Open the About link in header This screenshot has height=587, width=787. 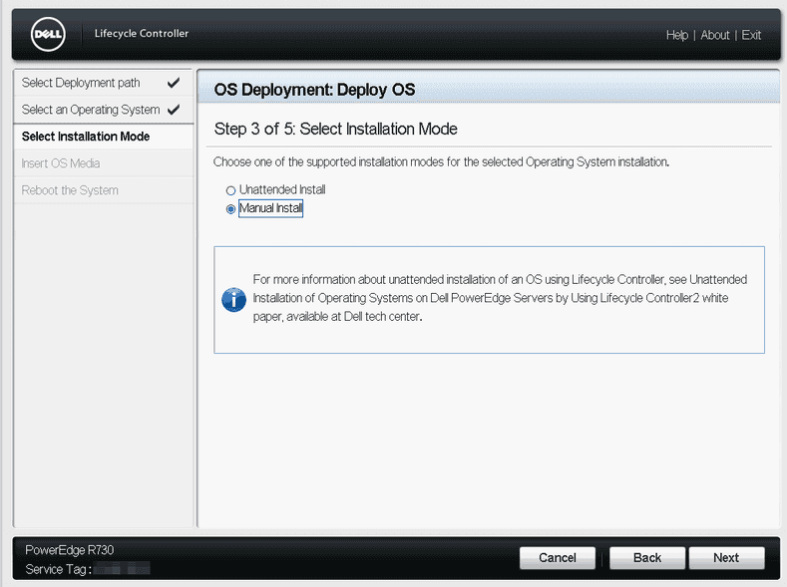715,35
